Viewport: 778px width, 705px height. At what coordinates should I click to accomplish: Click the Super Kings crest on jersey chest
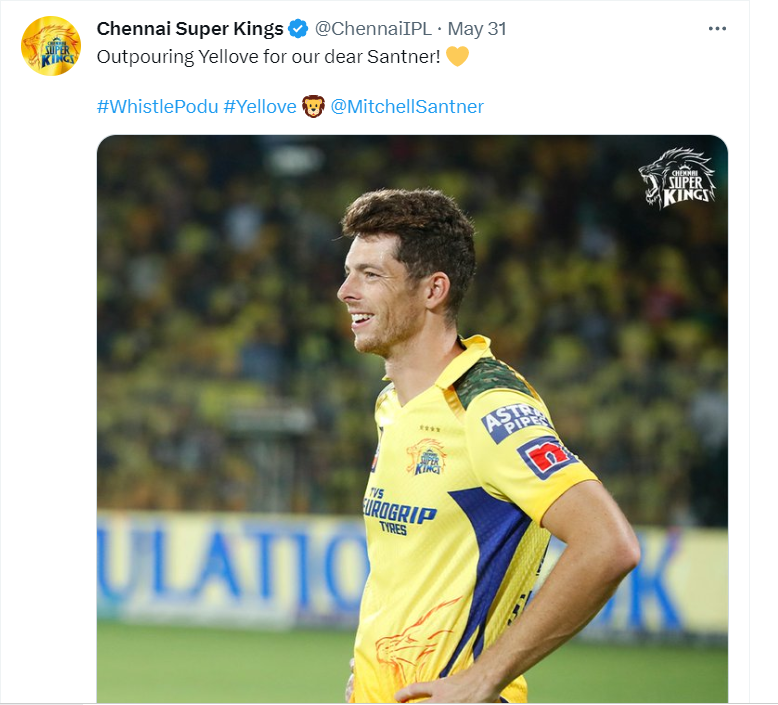click(x=426, y=457)
